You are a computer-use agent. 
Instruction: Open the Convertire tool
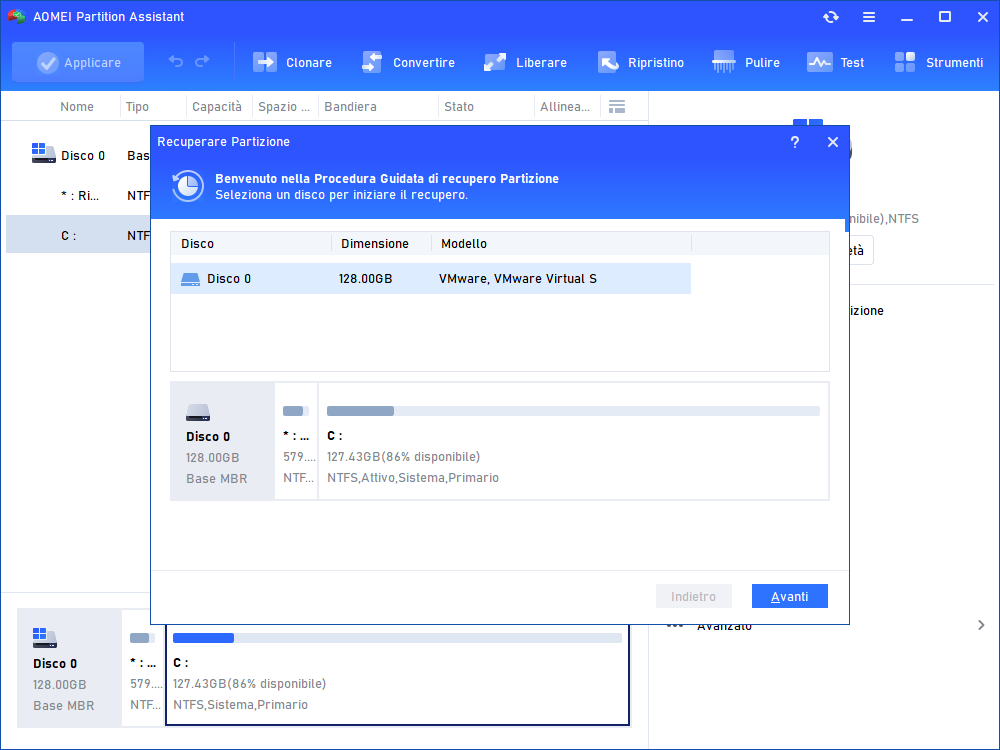408,62
